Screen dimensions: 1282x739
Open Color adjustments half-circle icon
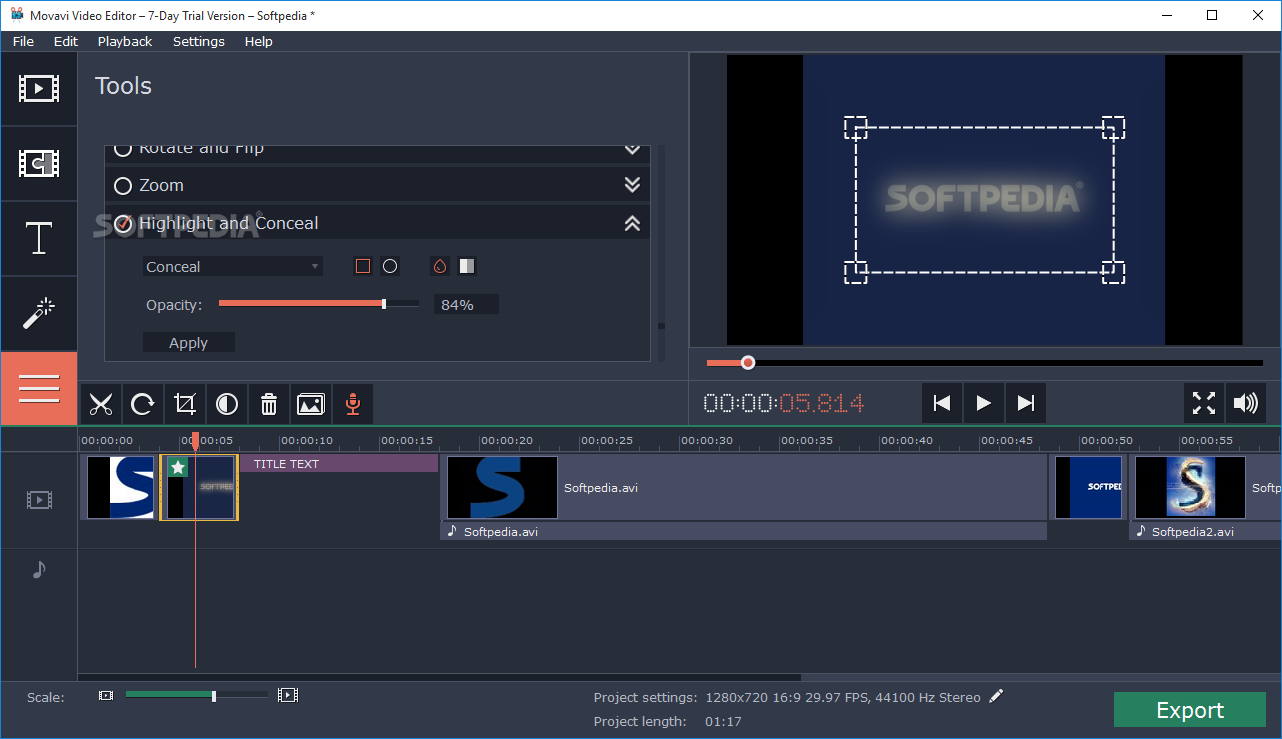[227, 404]
